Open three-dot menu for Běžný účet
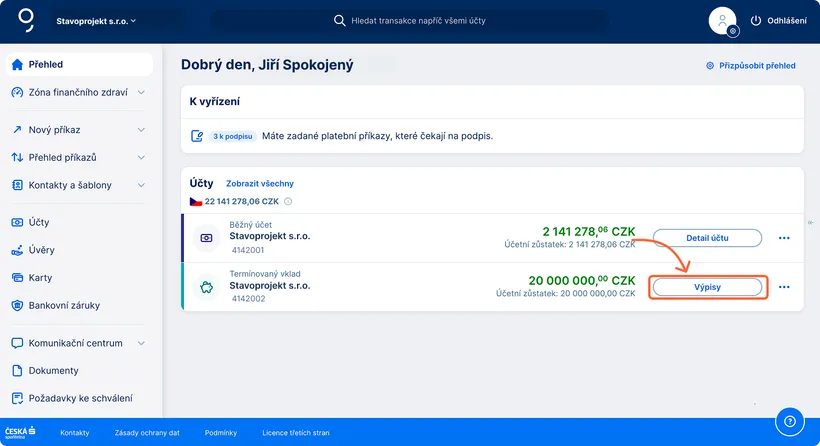 tap(784, 238)
